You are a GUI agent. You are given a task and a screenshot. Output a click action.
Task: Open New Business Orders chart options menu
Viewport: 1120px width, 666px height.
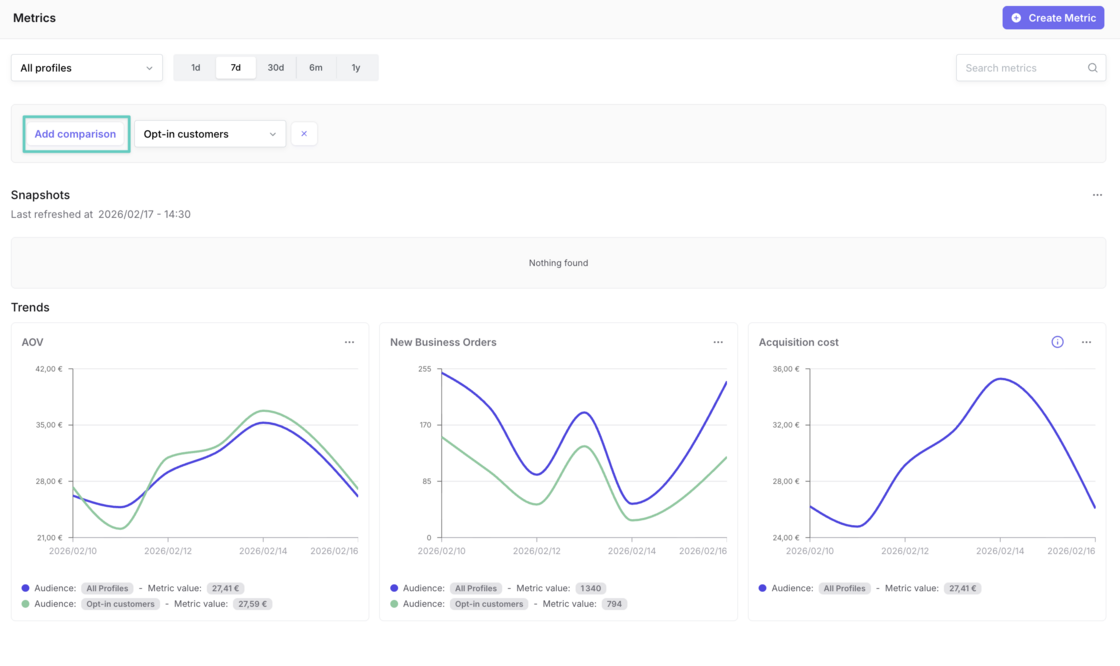coord(718,342)
